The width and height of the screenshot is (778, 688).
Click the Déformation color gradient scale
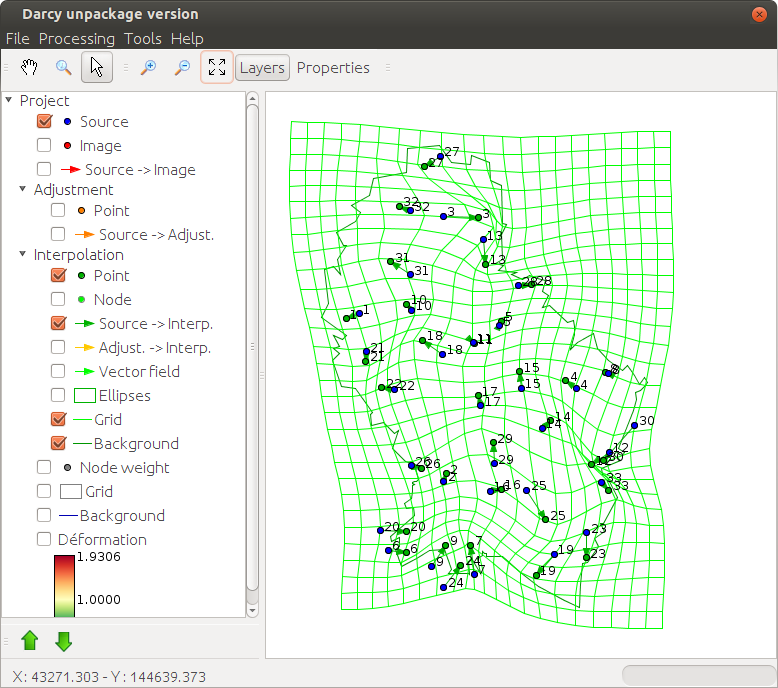pyautogui.click(x=65, y=585)
